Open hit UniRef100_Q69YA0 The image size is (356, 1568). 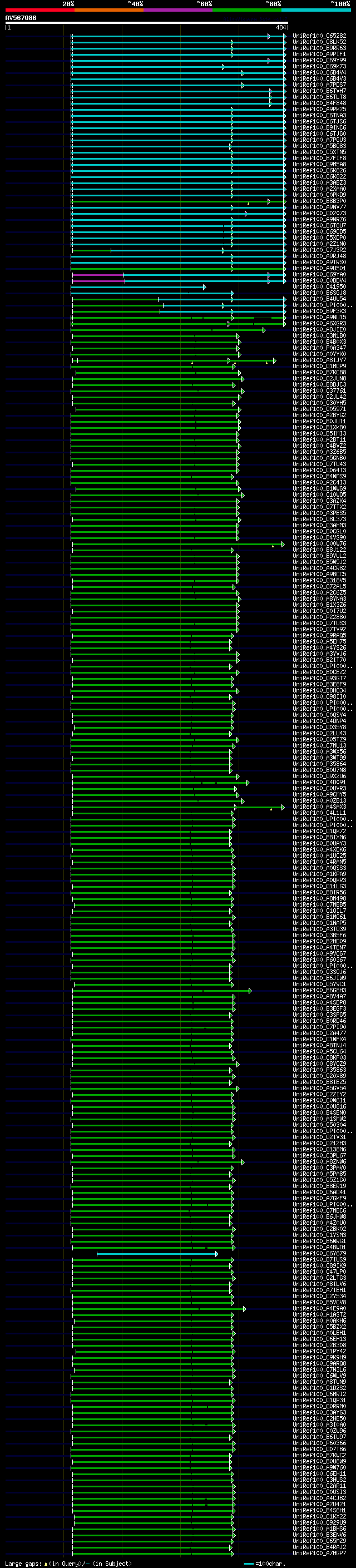click(x=319, y=275)
